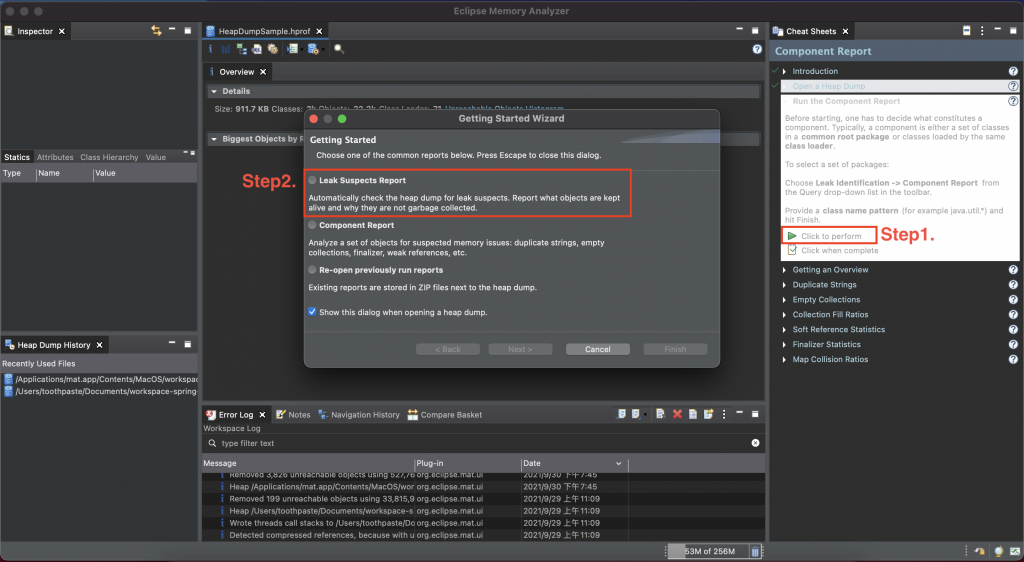Open the Overview info icon in editor toolbar

(210, 49)
